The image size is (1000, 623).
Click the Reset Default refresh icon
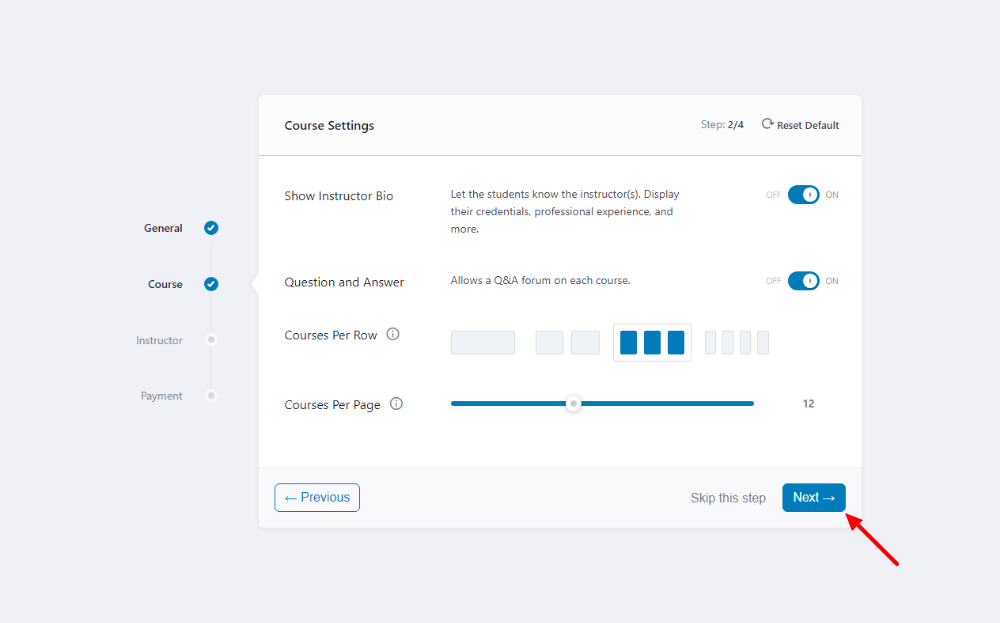coord(767,124)
